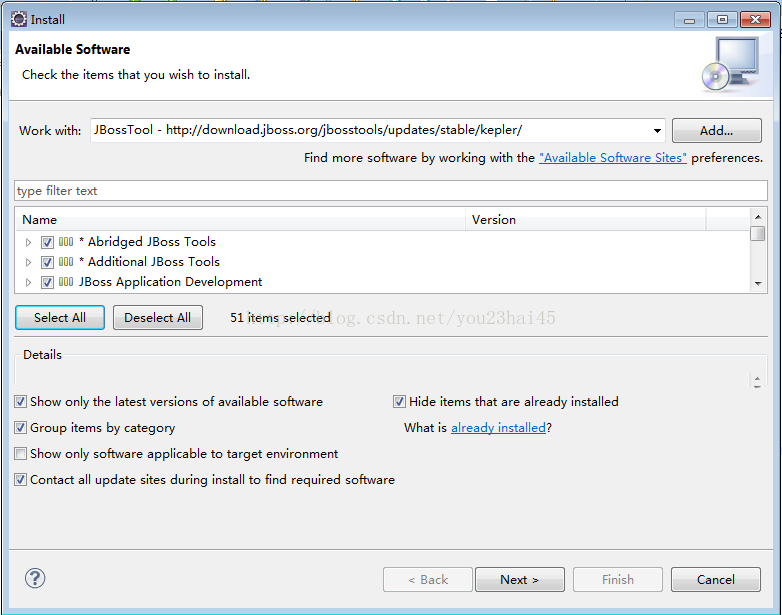Uncheck the Abridged JBoss Tools checkbox
This screenshot has width=782, height=615.
[47, 242]
